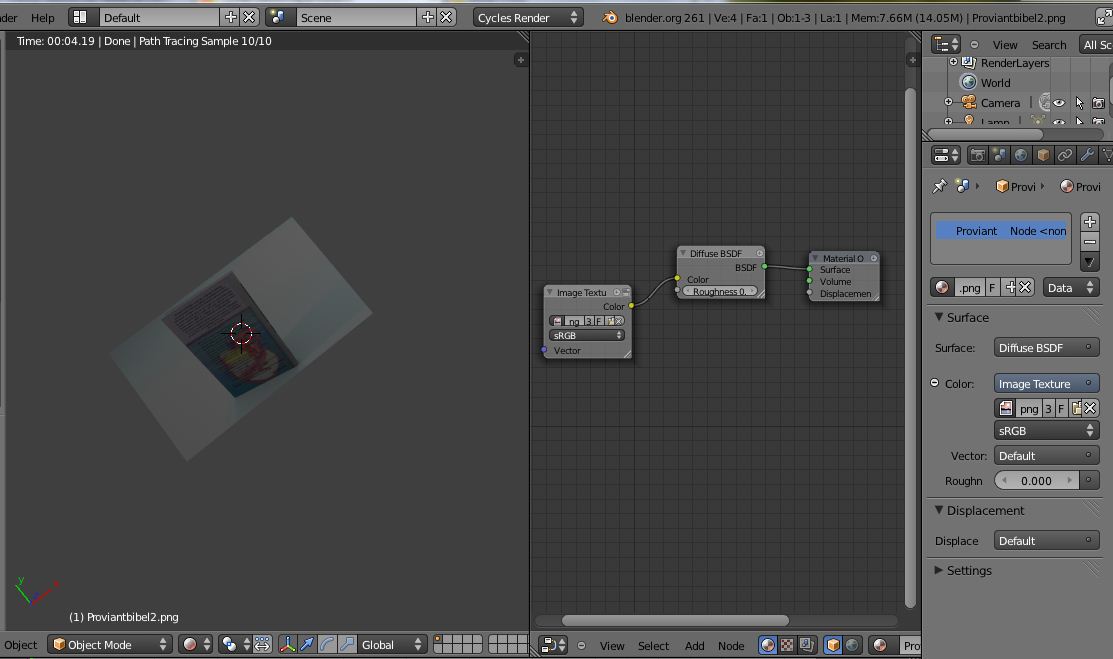This screenshot has height=659, width=1113.
Task: Open the Constraints chain-link tab
Action: pyautogui.click(x=1065, y=155)
